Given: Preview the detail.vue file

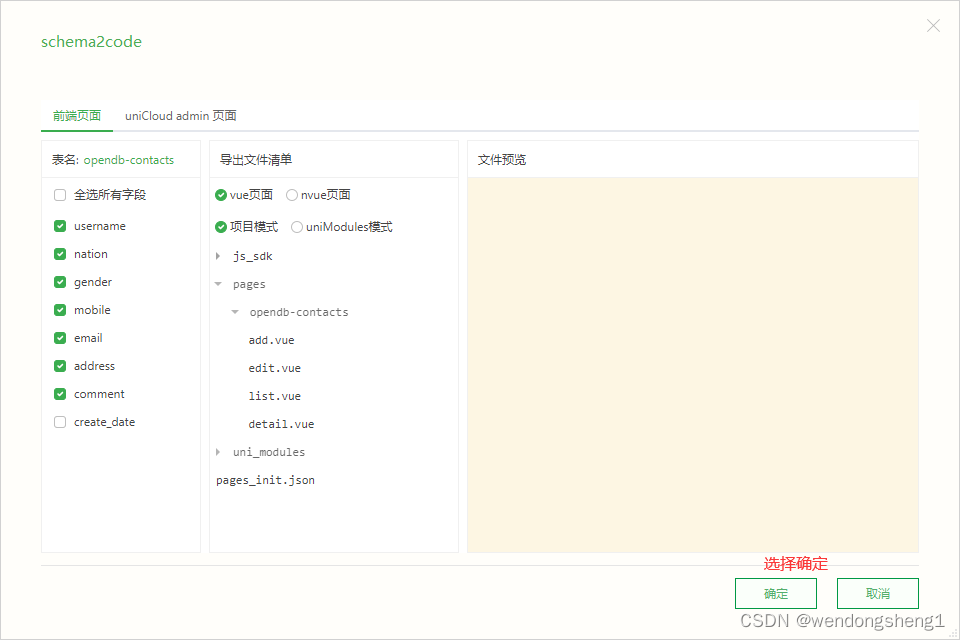Looking at the screenshot, I should (281, 424).
